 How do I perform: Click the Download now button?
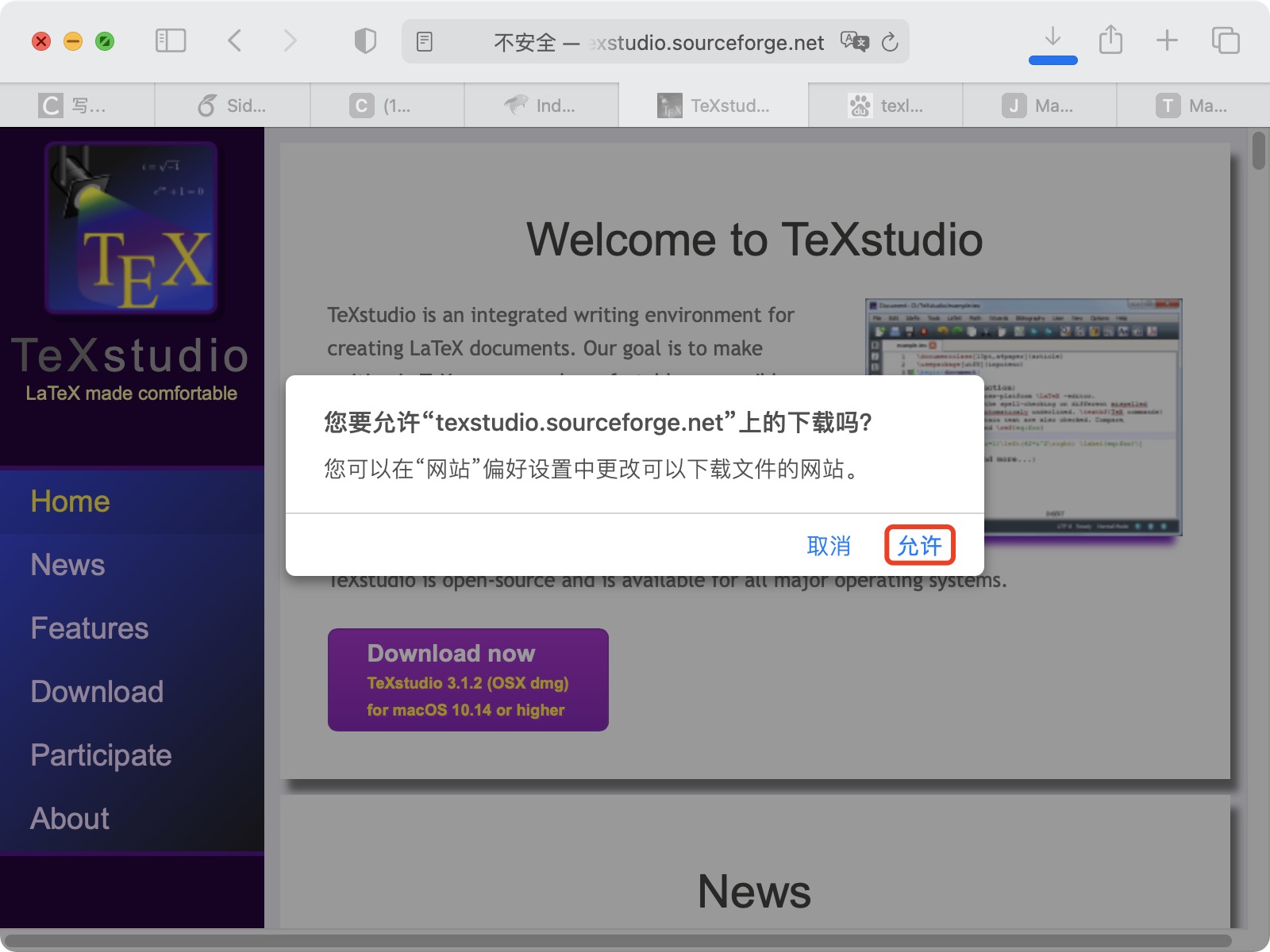click(468, 679)
